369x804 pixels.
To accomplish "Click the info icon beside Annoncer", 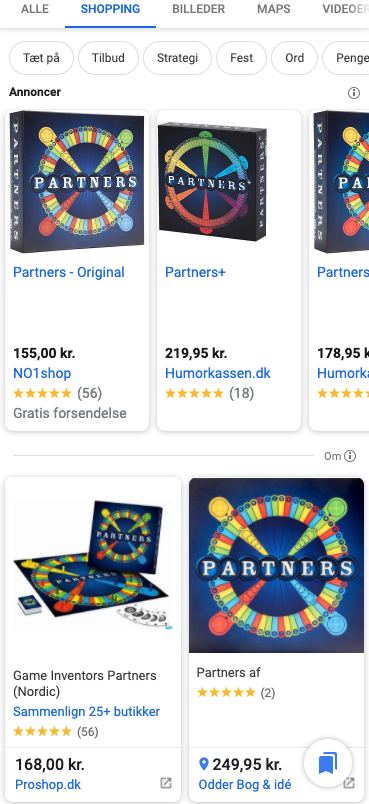I will (354, 93).
